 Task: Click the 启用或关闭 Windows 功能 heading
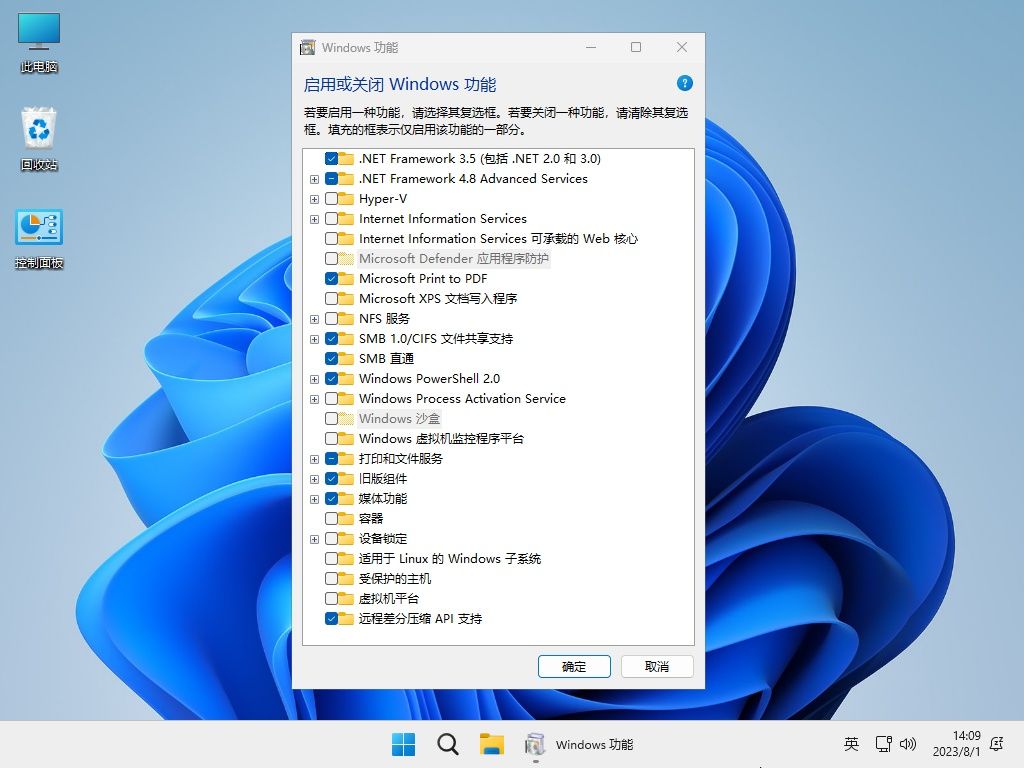(400, 84)
